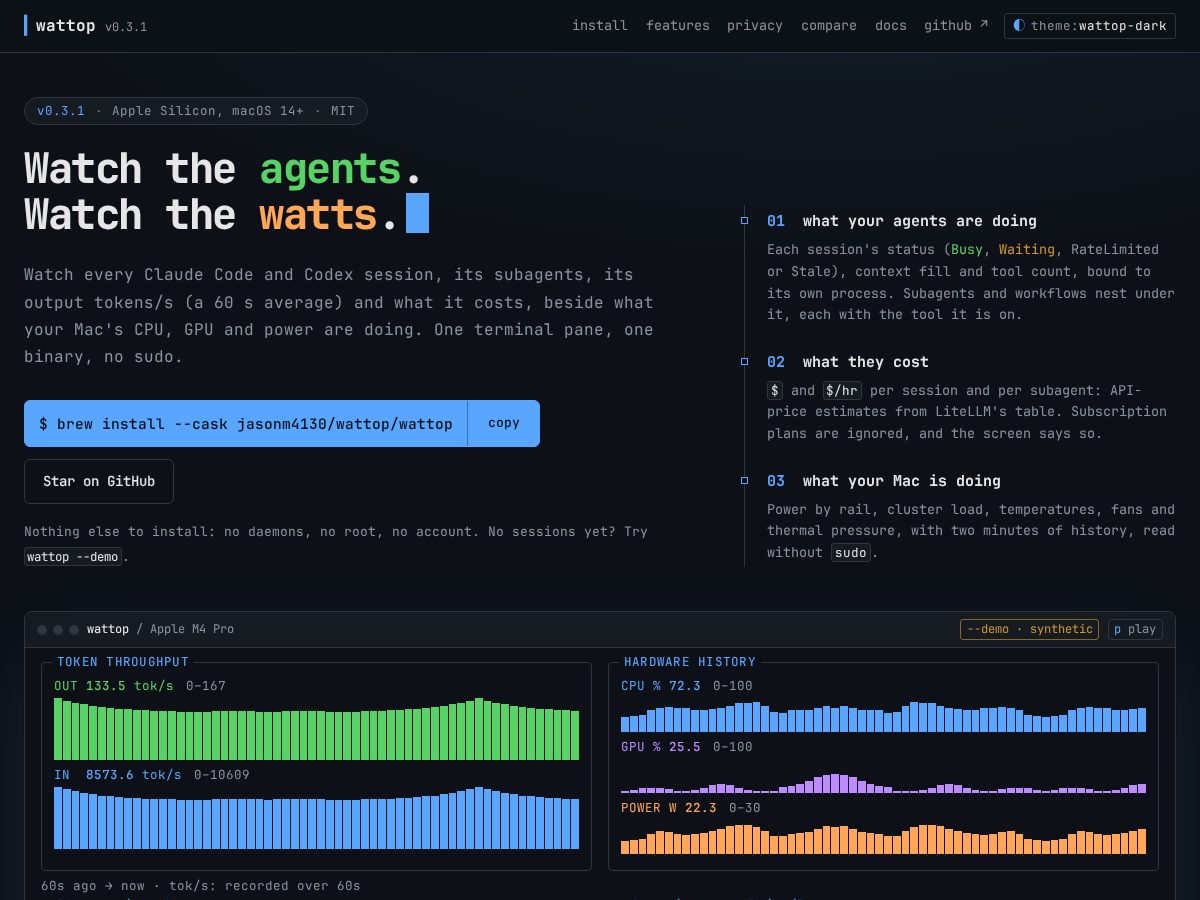Image resolution: width=1200 pixels, height=900 pixels.
Task: Open the docs nav link
Action: pyautogui.click(x=891, y=26)
